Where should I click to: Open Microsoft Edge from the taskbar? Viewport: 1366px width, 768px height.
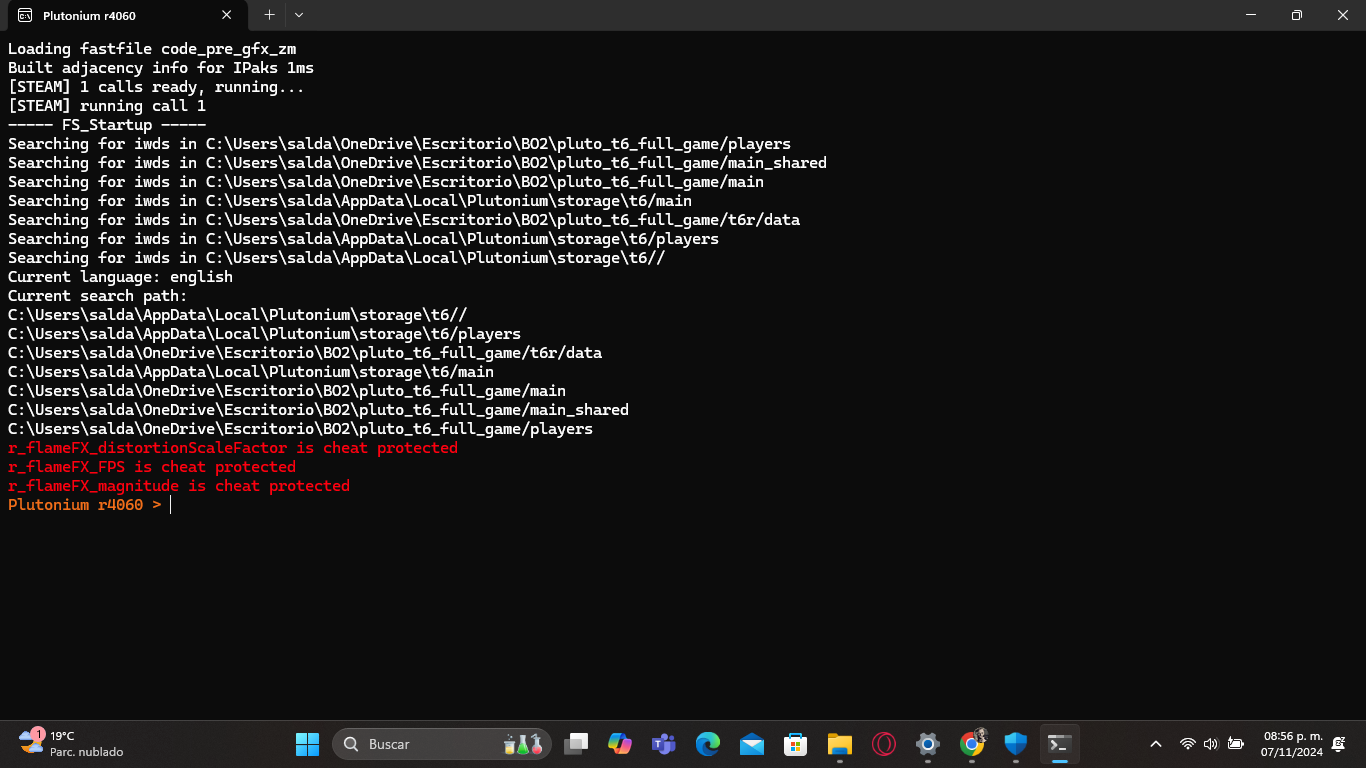click(708, 744)
